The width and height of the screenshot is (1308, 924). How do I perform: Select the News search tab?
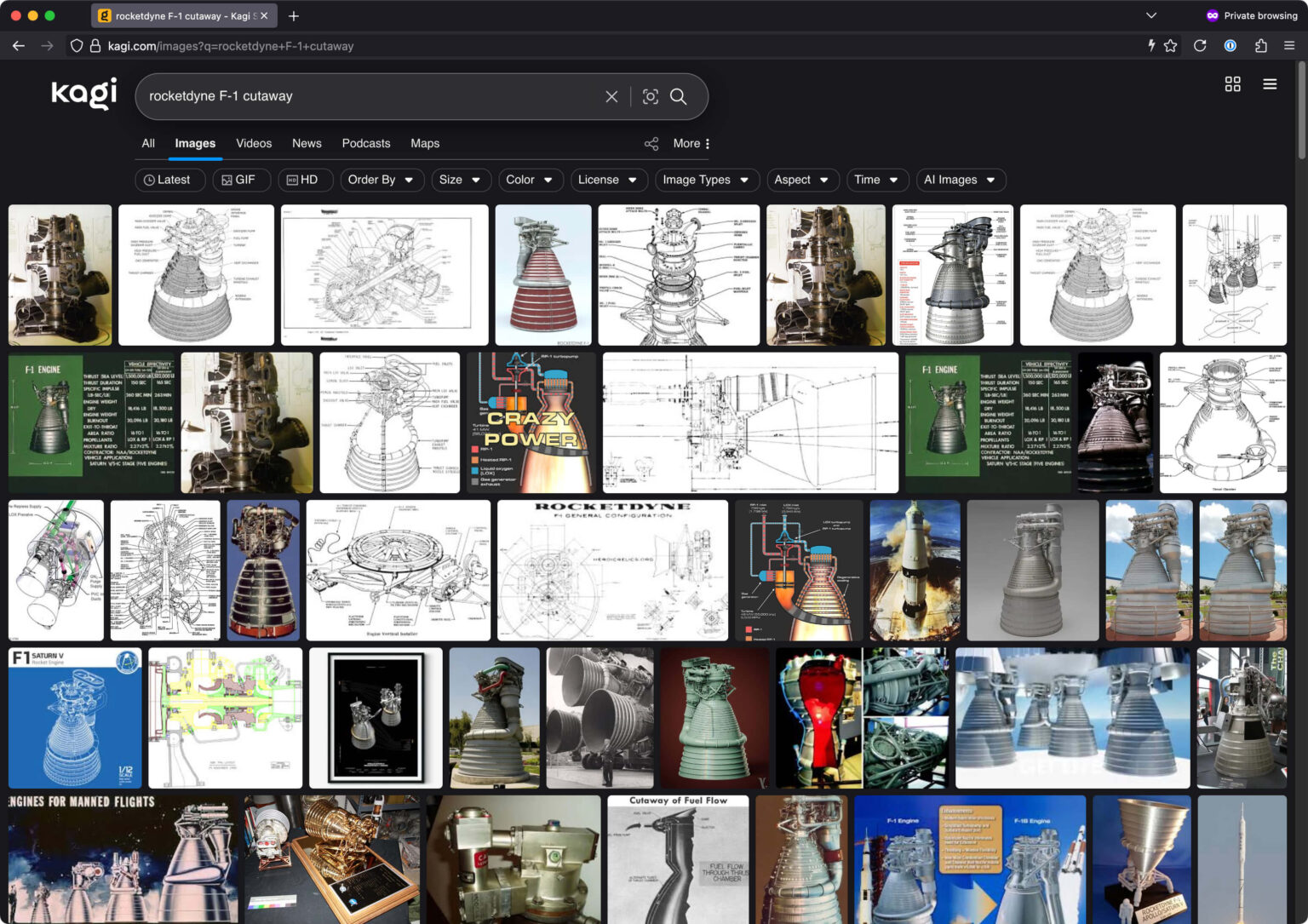coord(307,143)
